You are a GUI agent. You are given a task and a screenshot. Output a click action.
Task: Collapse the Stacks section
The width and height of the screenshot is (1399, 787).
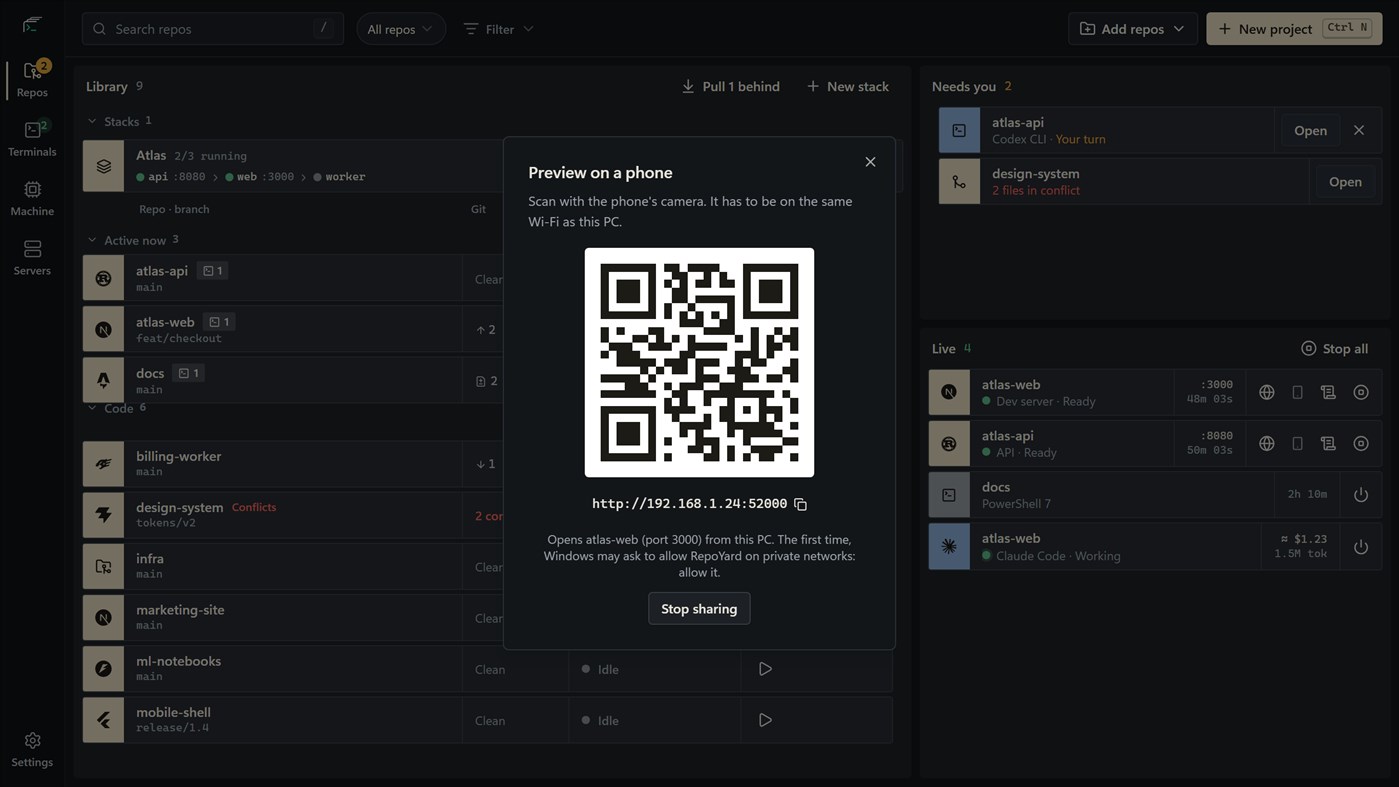click(92, 121)
